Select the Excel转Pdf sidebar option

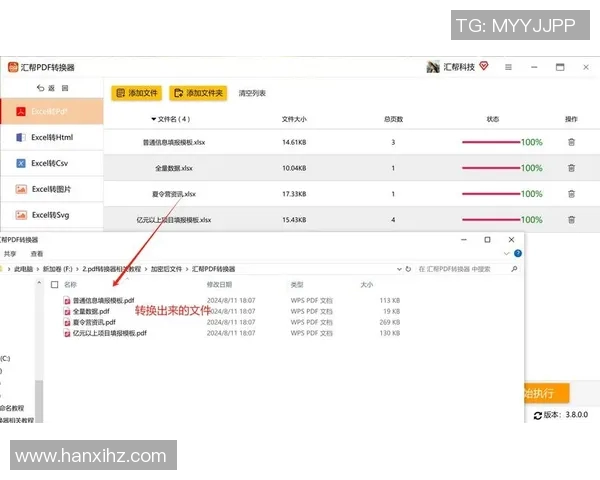point(52,111)
